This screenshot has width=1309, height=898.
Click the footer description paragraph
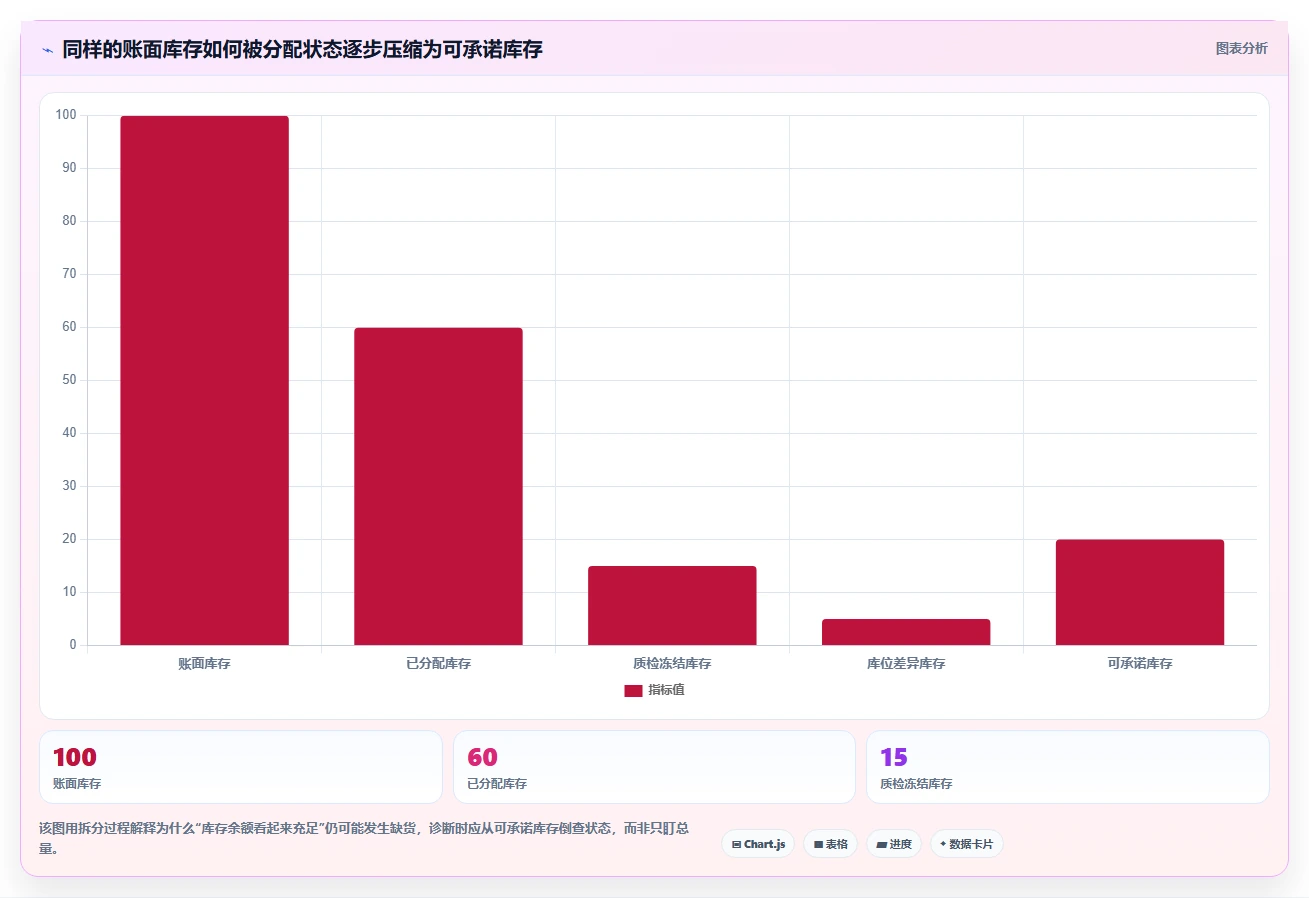[x=366, y=838]
